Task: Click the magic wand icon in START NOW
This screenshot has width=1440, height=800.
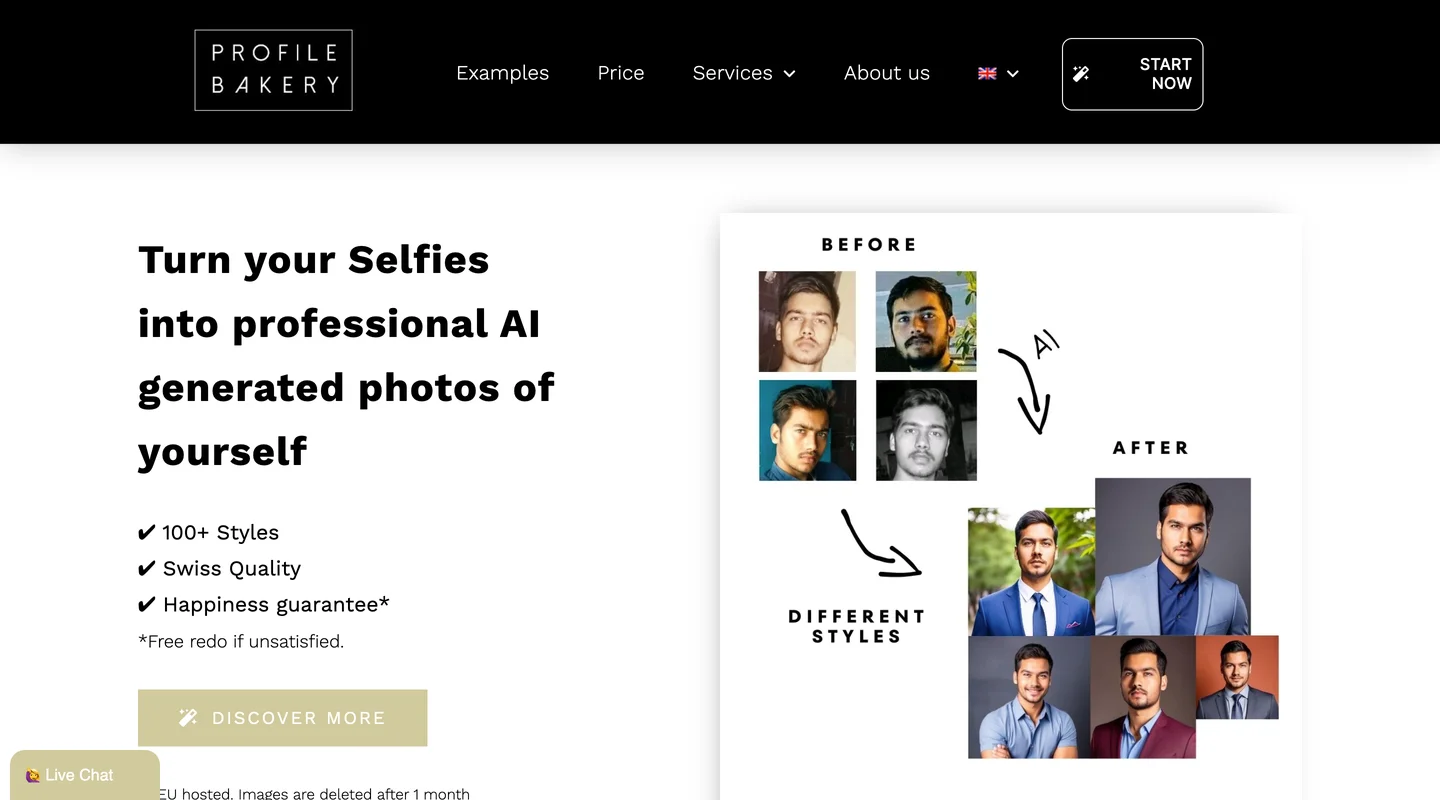Action: point(1081,73)
